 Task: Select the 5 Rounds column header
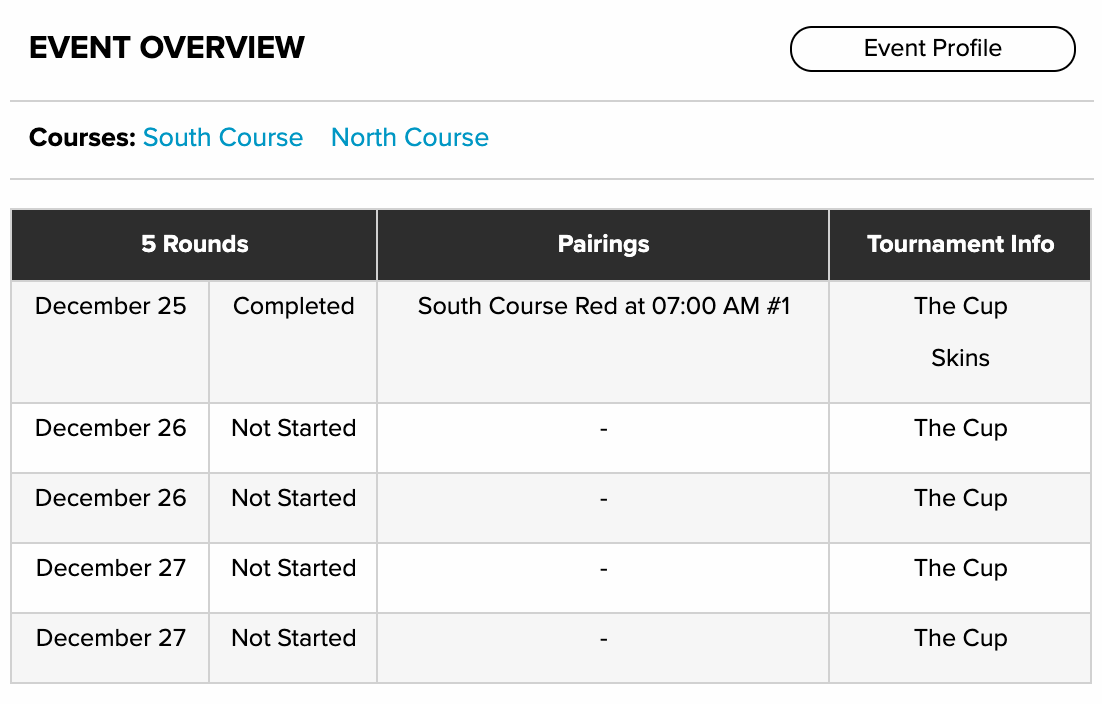tap(194, 245)
